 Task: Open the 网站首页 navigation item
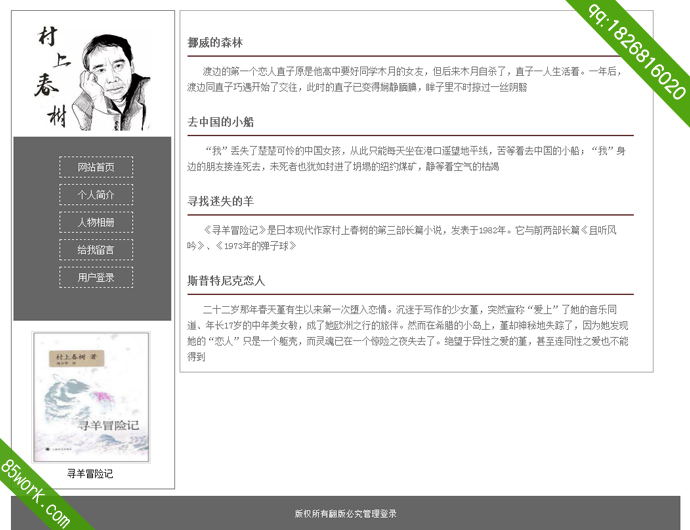(96, 167)
